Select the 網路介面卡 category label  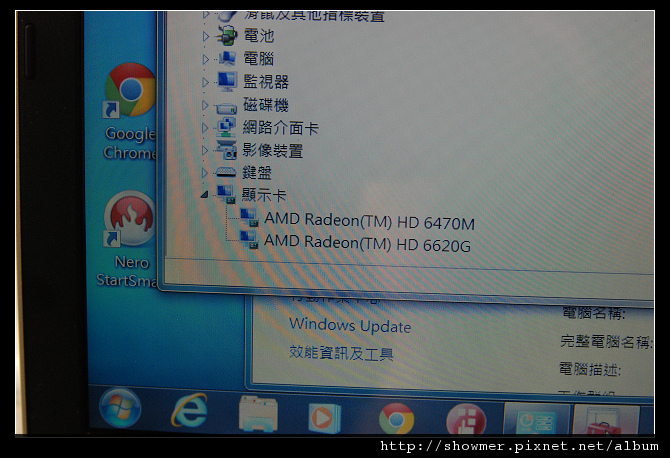(x=281, y=127)
